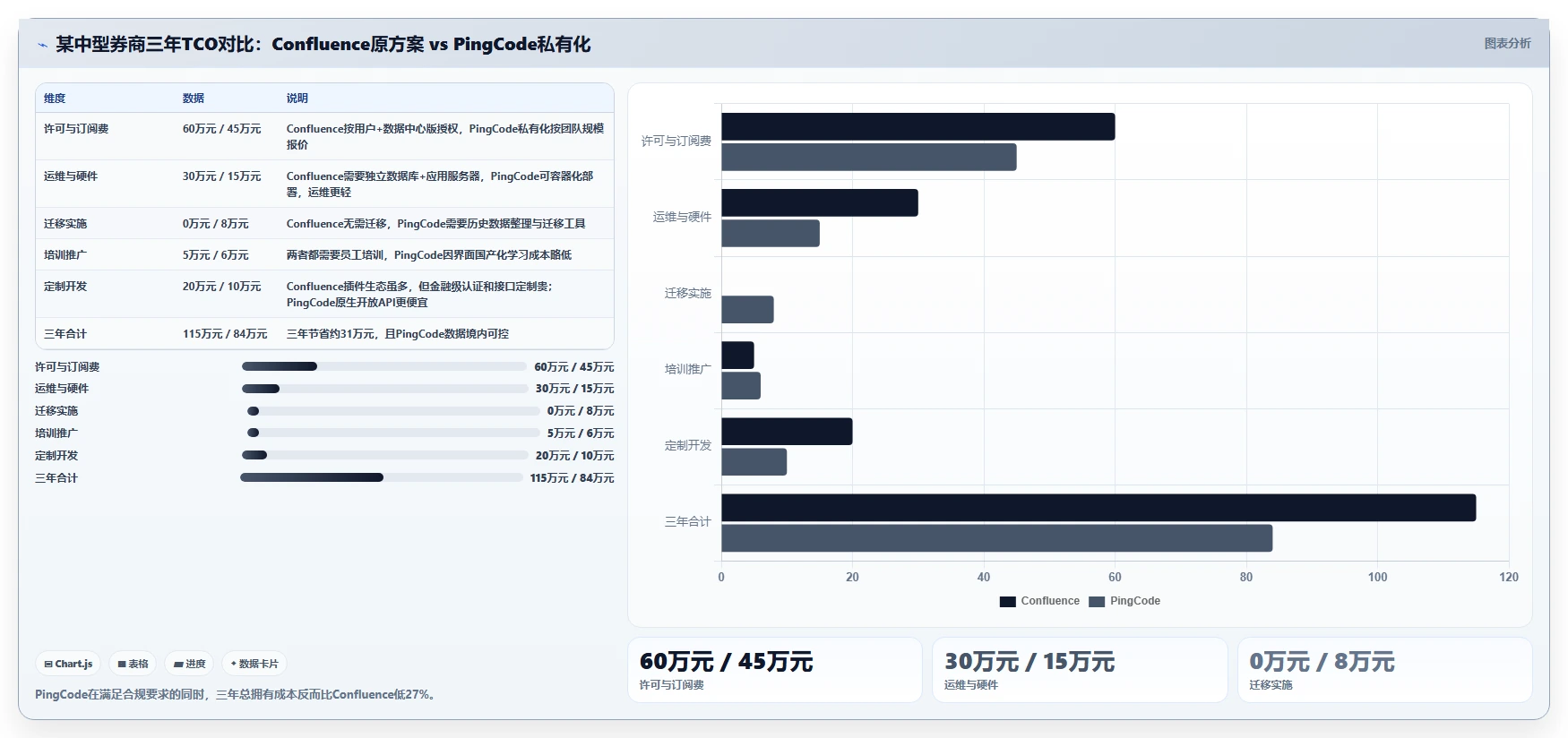Click the Confluence无需迁移 description cell

tap(436, 224)
